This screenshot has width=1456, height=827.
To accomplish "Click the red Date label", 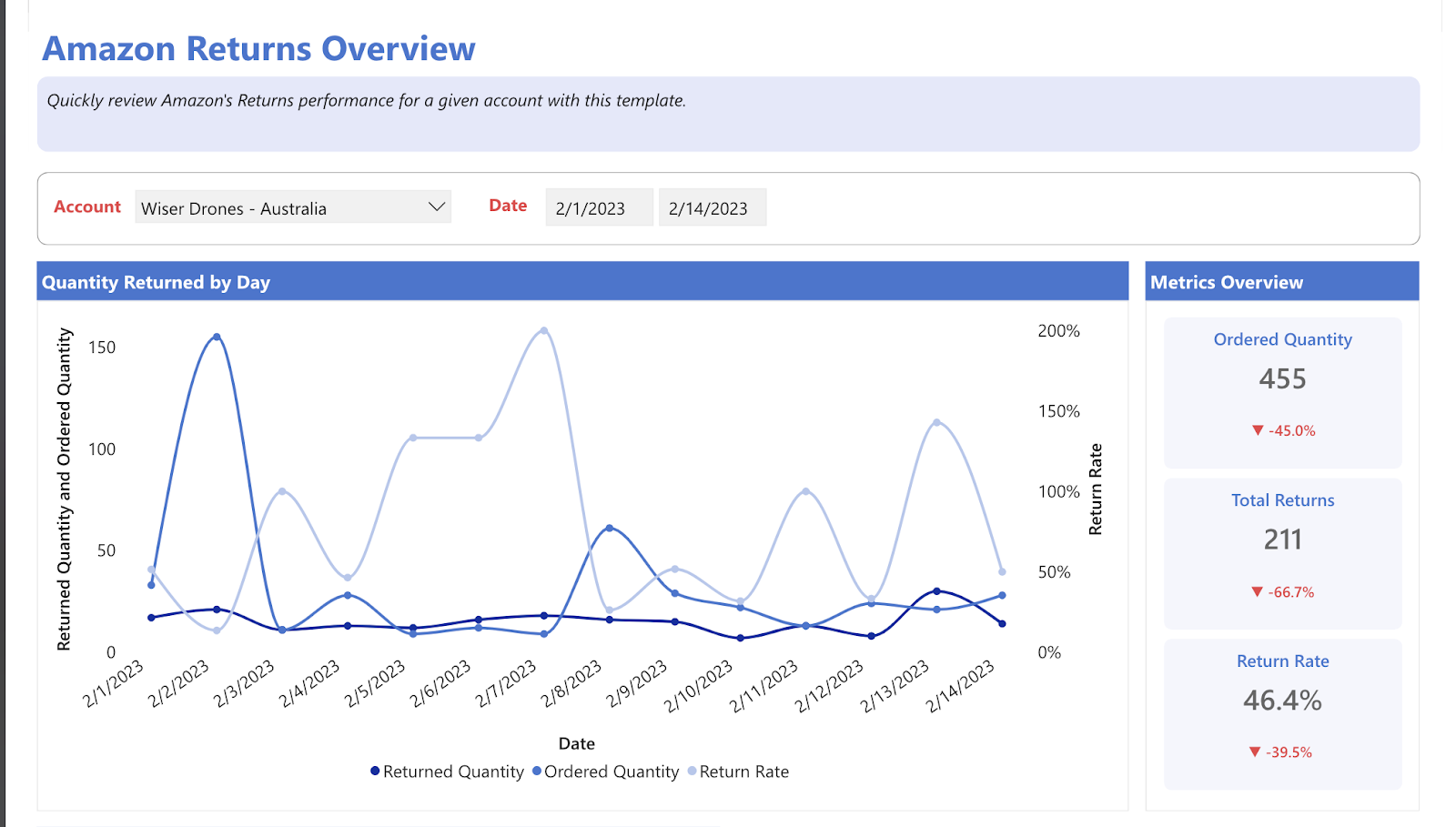I will pos(508,206).
